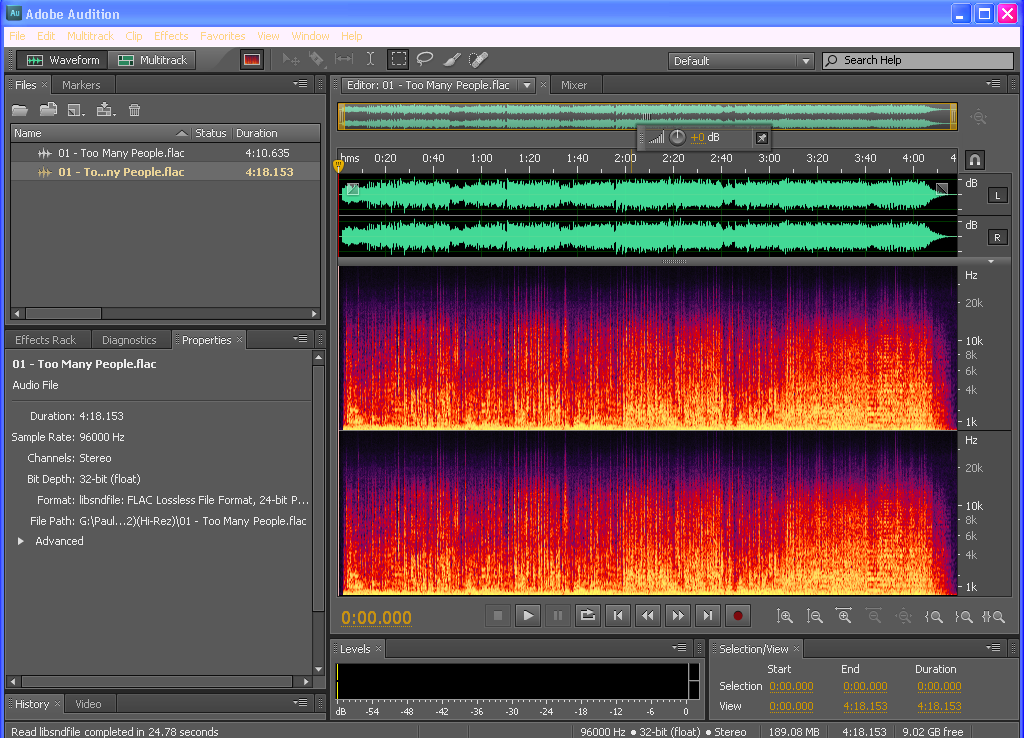Select the Razor tool
This screenshot has width=1024, height=738.
click(317, 60)
